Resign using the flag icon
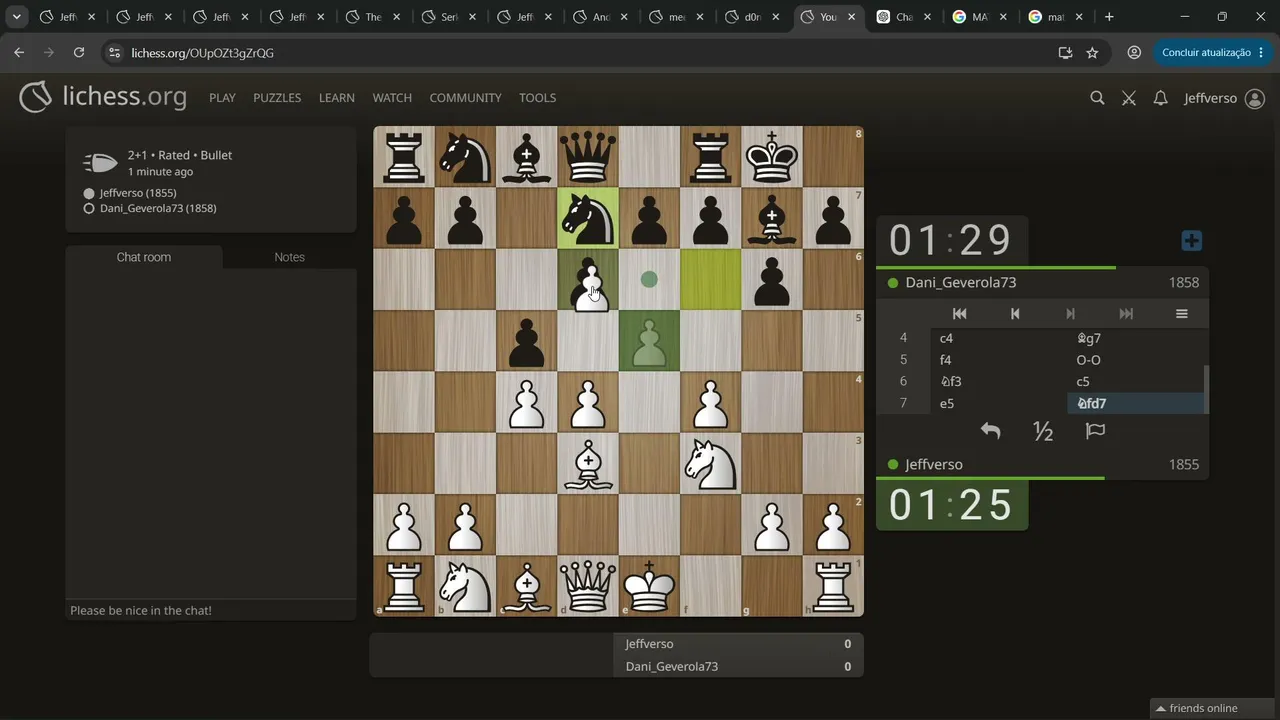The width and height of the screenshot is (1280, 720). [1095, 431]
